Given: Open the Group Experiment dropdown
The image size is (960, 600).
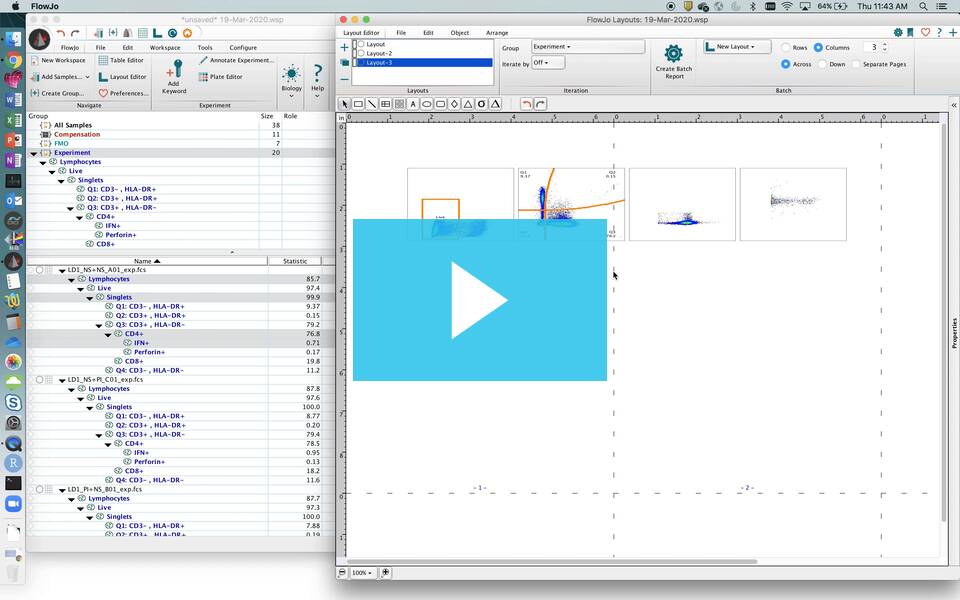Looking at the screenshot, I should [588, 47].
